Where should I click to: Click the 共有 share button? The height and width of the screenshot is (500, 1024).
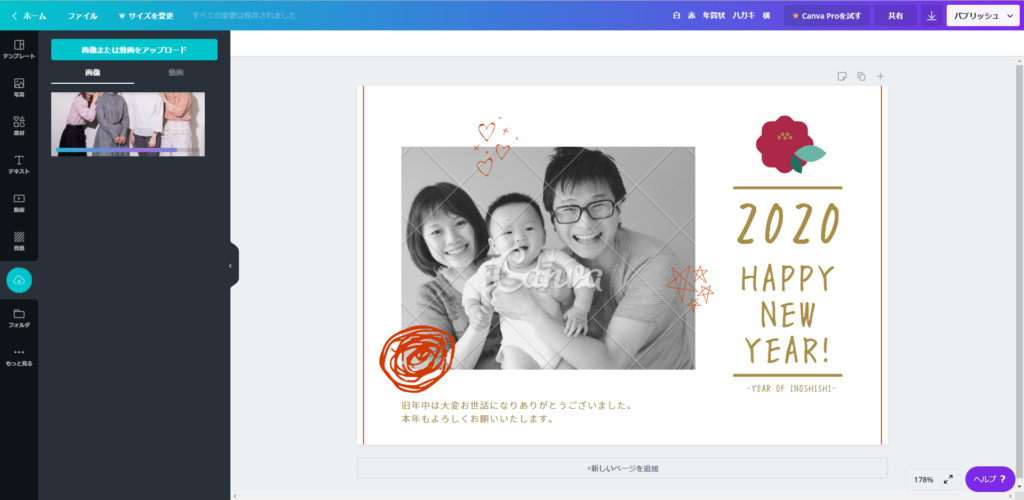[895, 16]
